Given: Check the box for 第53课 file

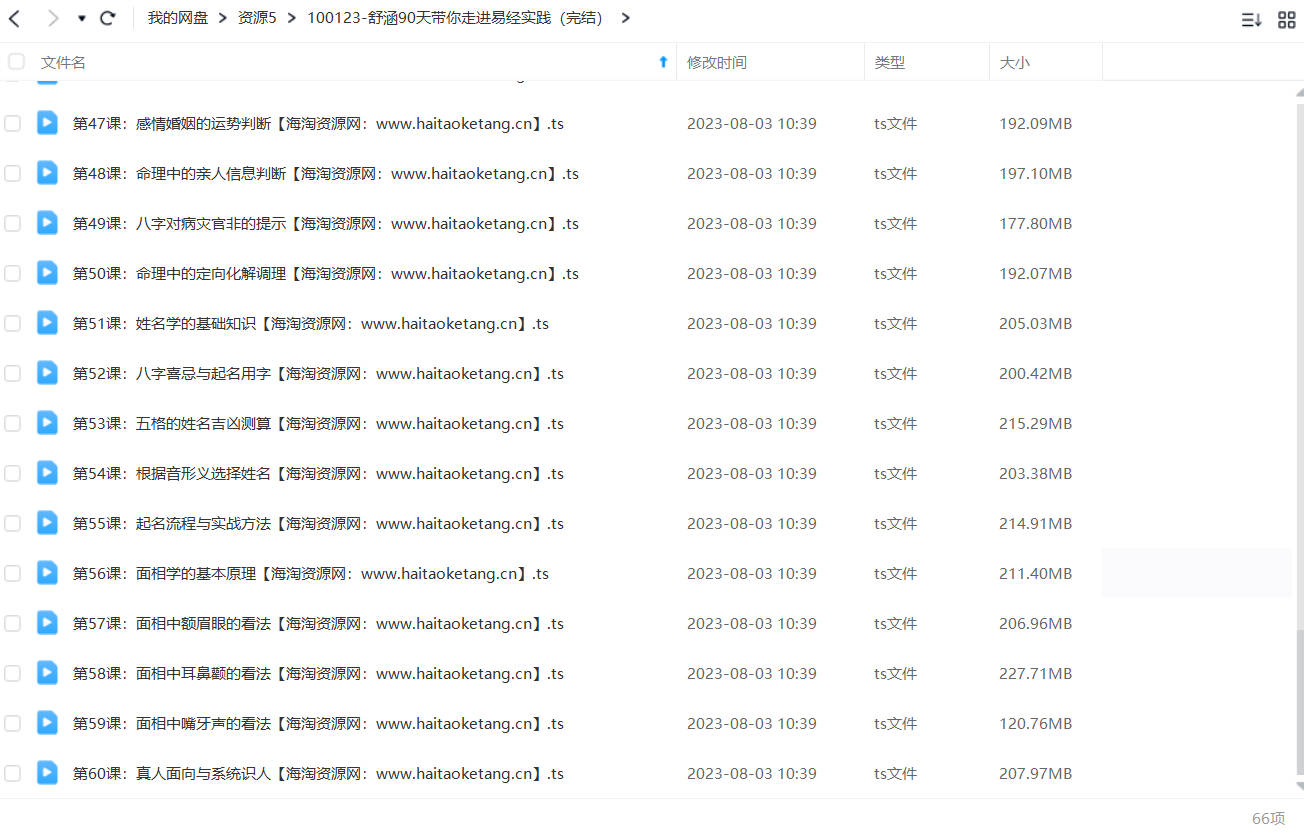Looking at the screenshot, I should click(12, 423).
